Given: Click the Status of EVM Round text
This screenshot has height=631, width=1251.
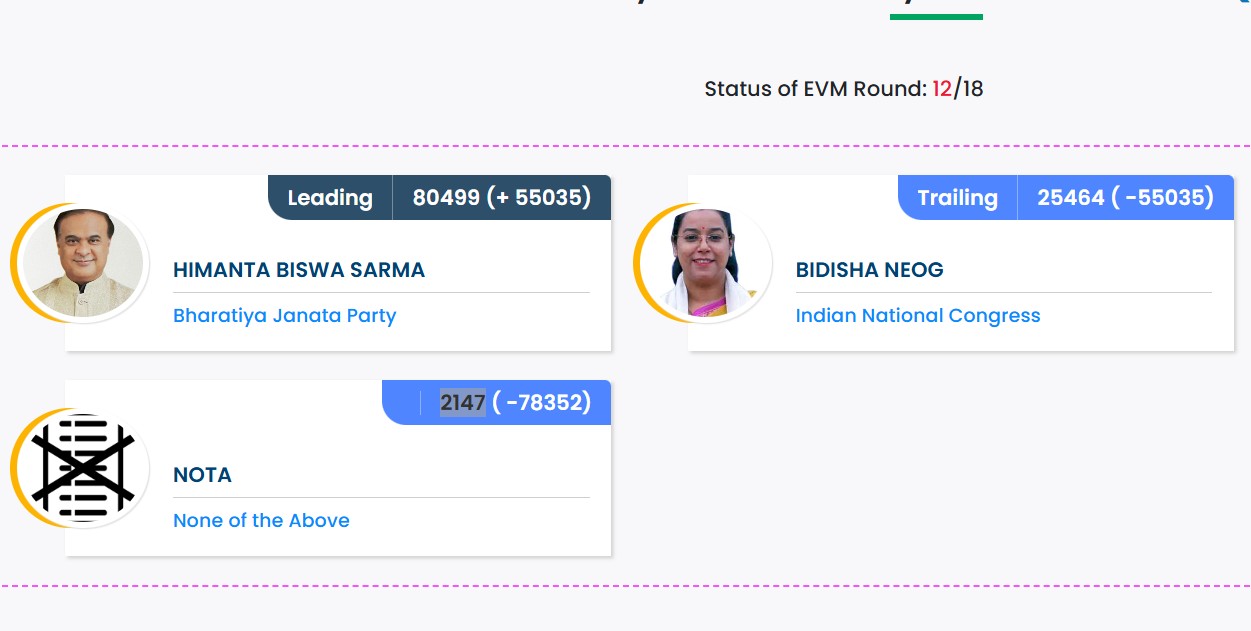Looking at the screenshot, I should [x=815, y=89].
